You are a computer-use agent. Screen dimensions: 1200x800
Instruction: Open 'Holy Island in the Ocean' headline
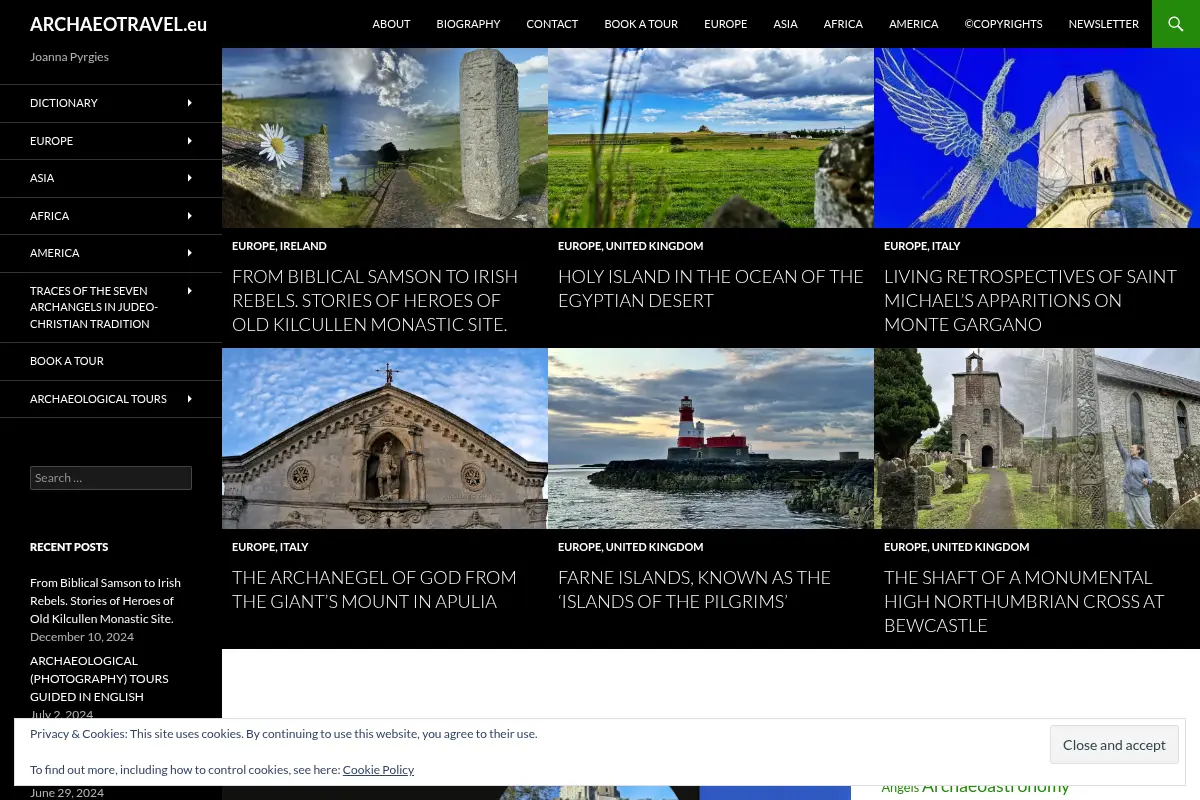pos(711,288)
